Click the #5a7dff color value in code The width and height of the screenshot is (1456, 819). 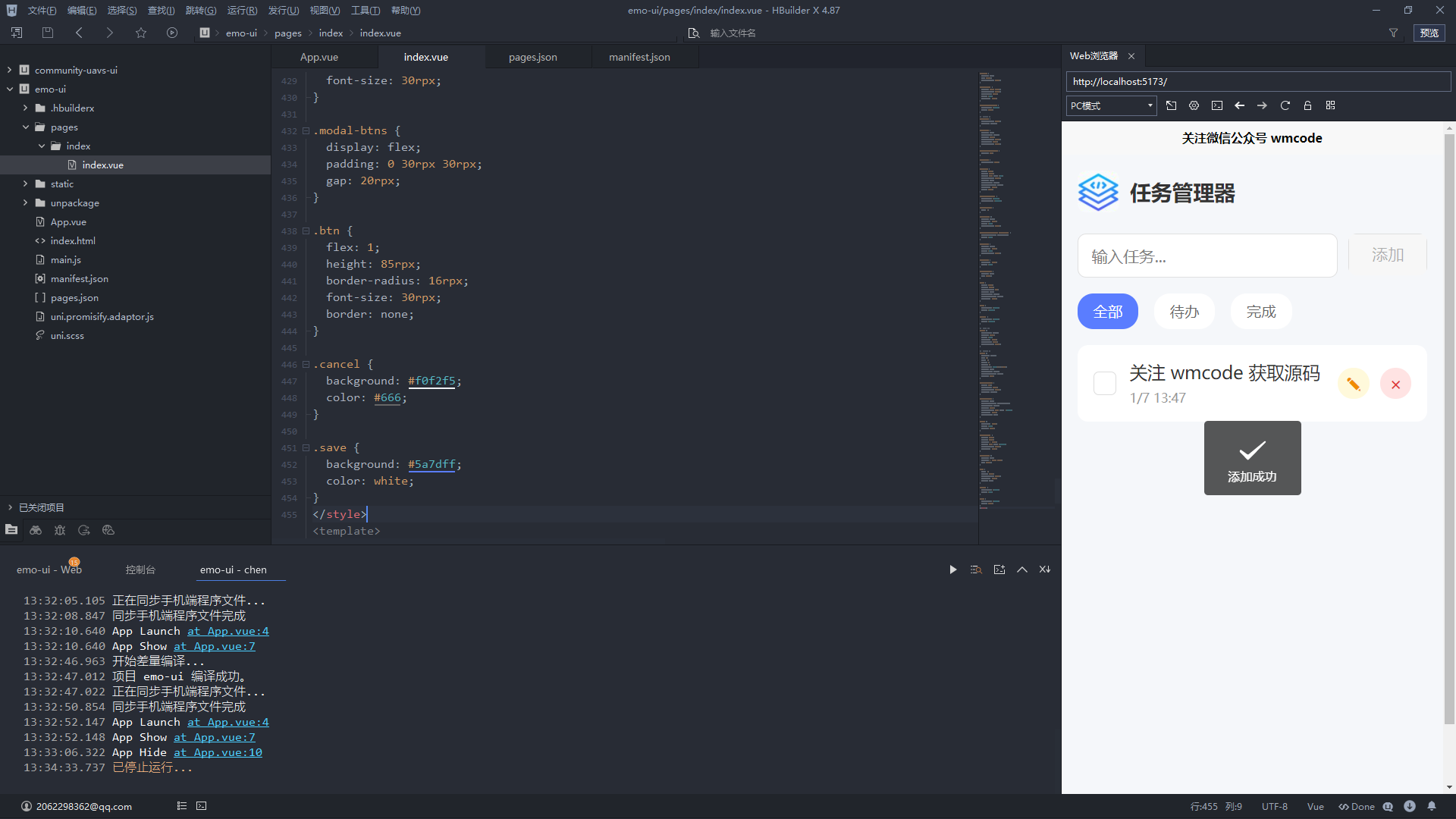point(431,464)
